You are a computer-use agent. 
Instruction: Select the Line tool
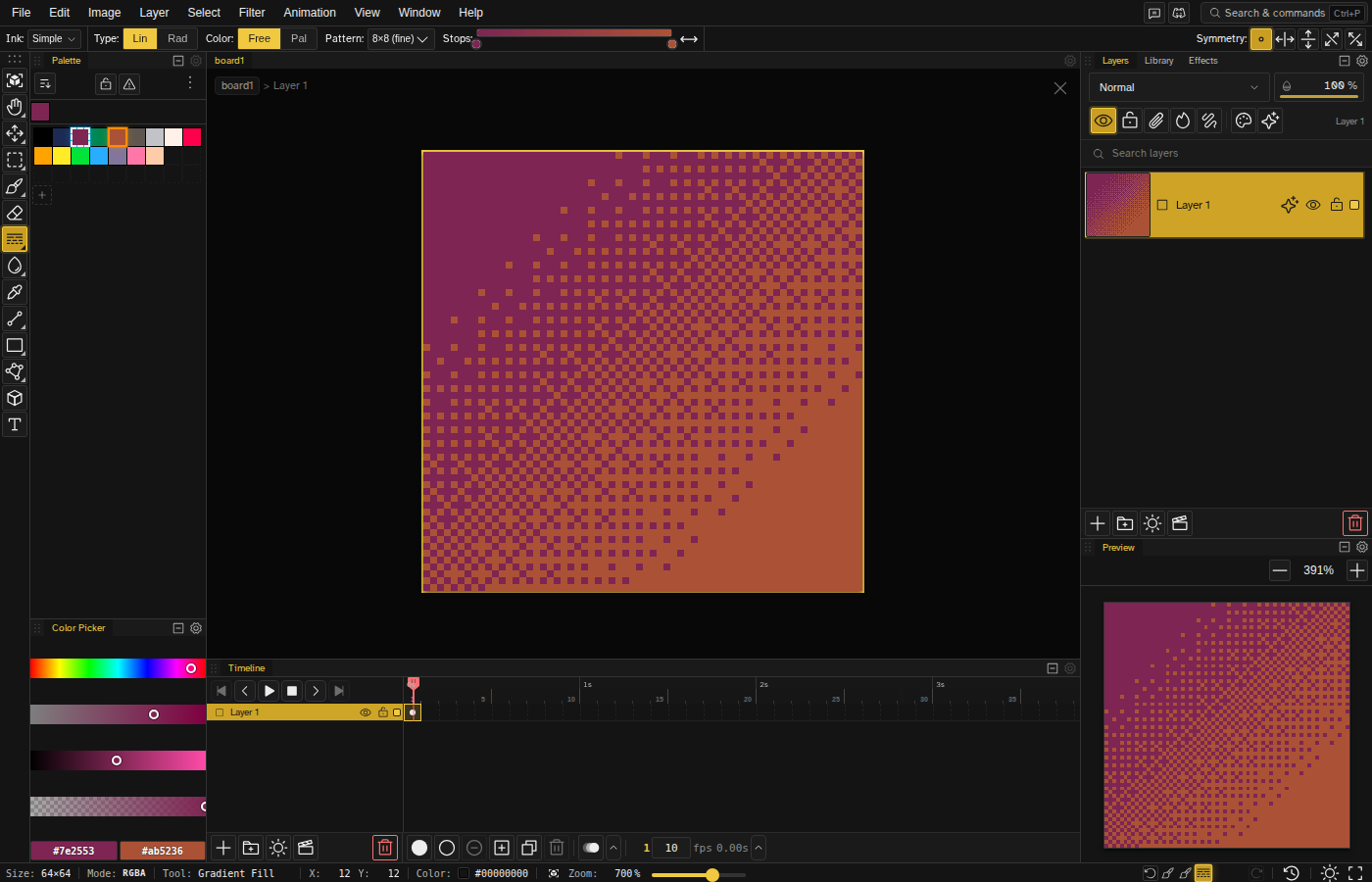(x=15, y=318)
